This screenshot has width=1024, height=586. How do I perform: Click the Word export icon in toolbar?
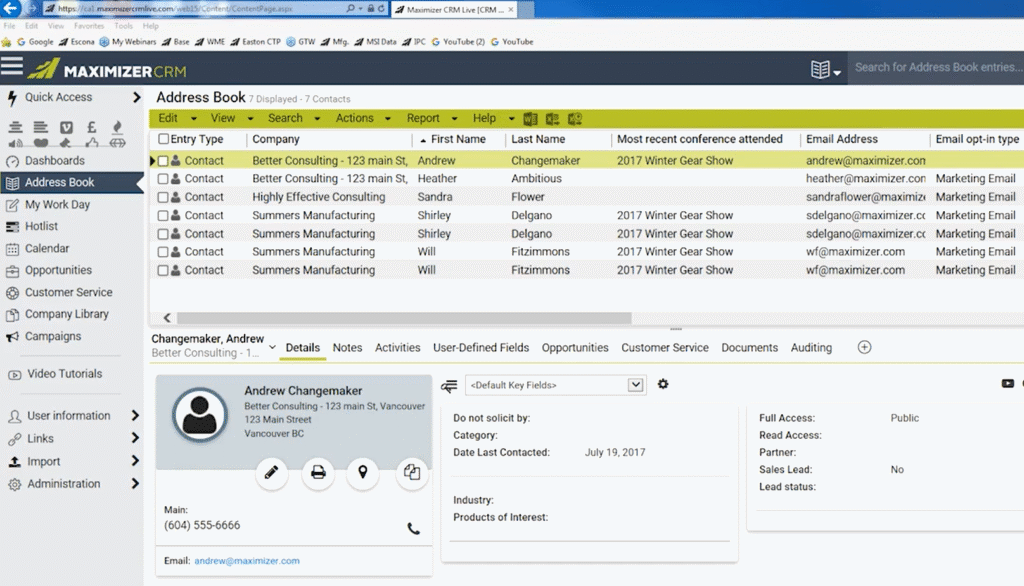tap(530, 119)
